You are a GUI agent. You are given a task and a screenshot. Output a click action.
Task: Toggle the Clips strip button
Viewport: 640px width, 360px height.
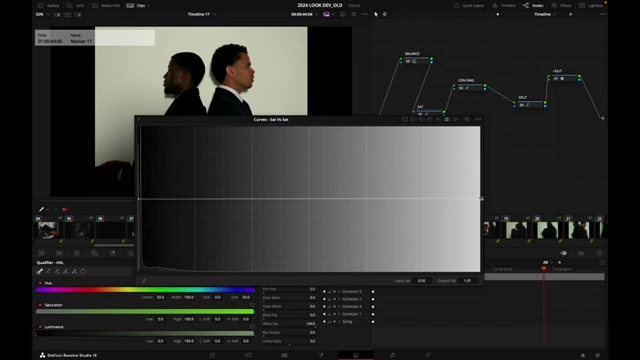136,6
